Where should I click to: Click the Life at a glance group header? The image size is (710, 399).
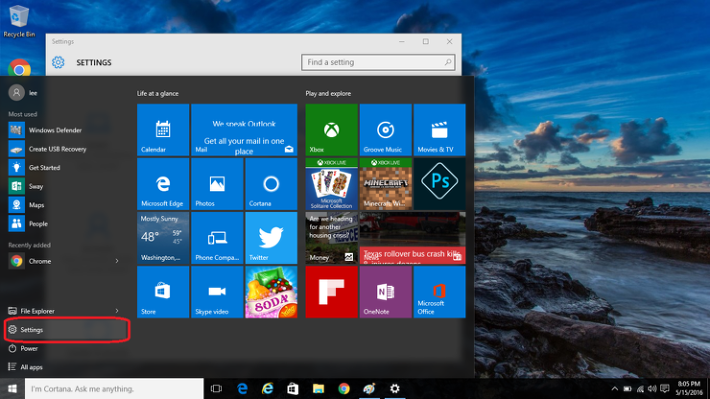pyautogui.click(x=158, y=94)
